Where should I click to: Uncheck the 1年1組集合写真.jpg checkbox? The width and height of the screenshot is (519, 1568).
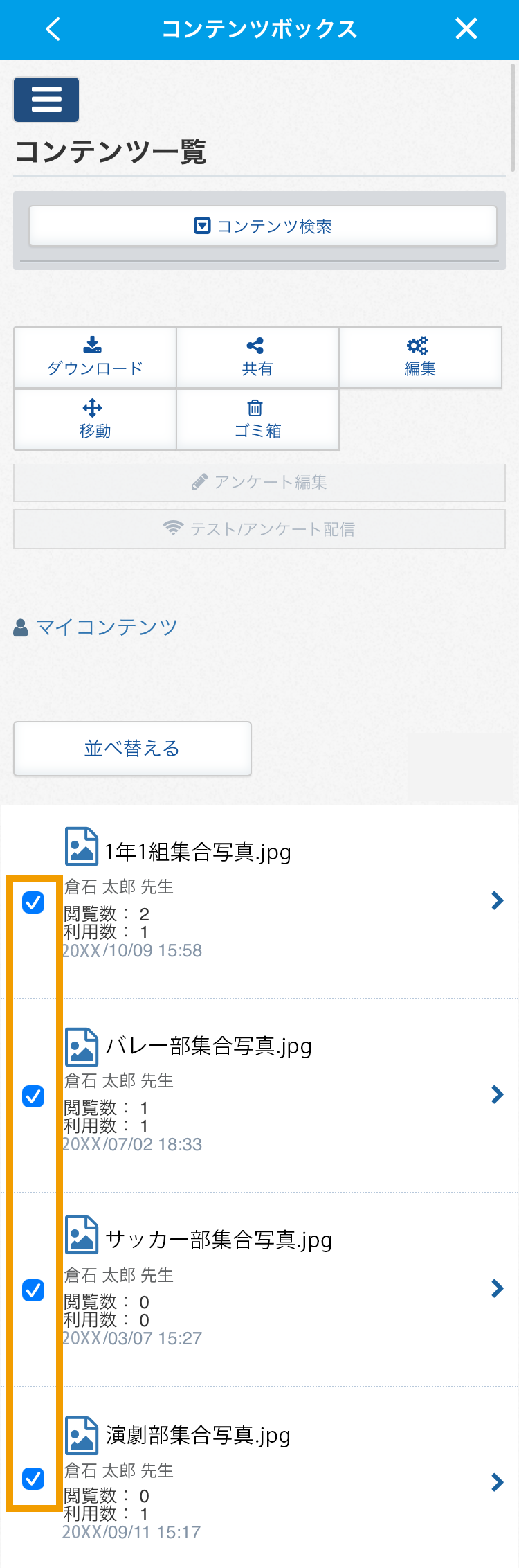(x=33, y=902)
